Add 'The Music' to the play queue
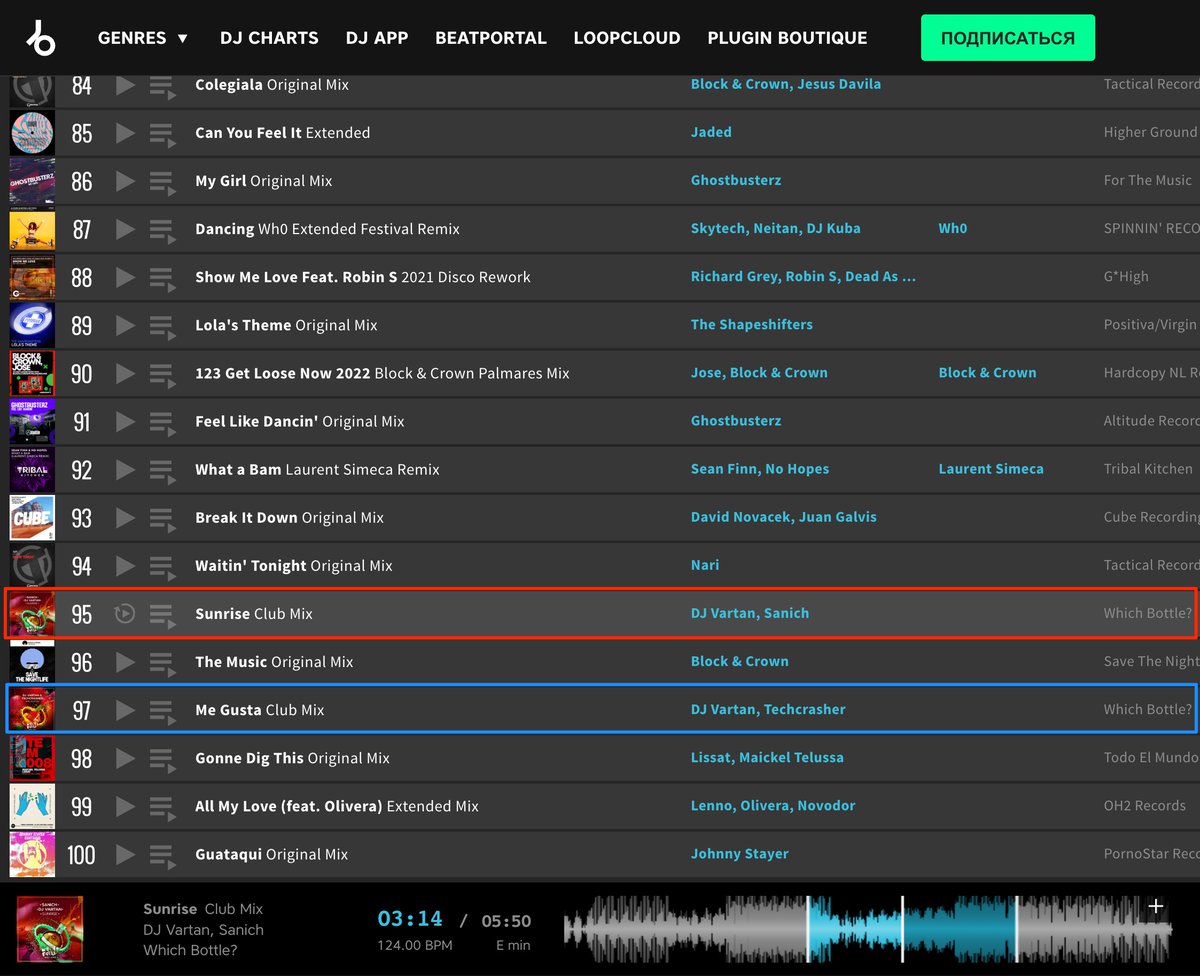This screenshot has width=1200, height=976. click(x=162, y=661)
